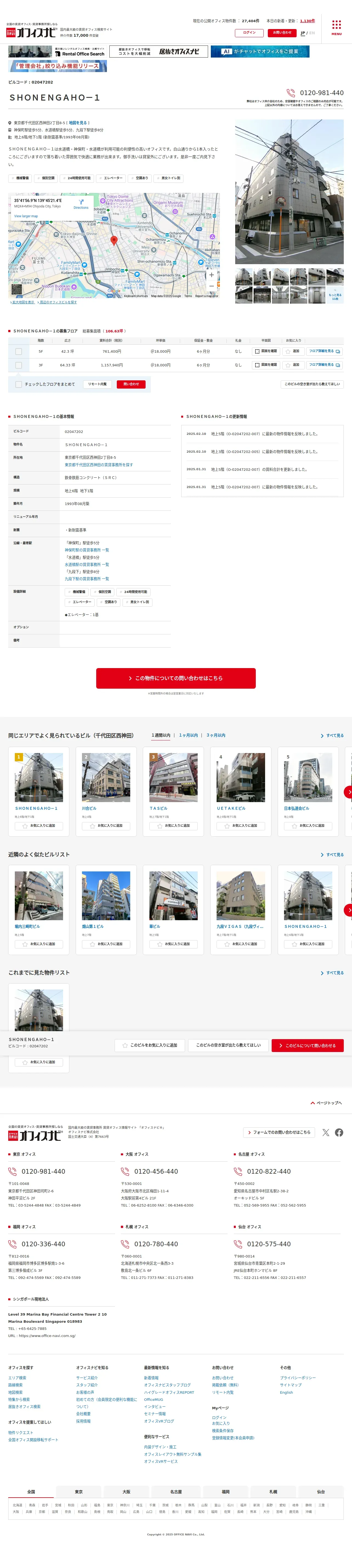Open フロア詳細を見る for 3F
Screen dimensions: 352x1568
point(325,365)
